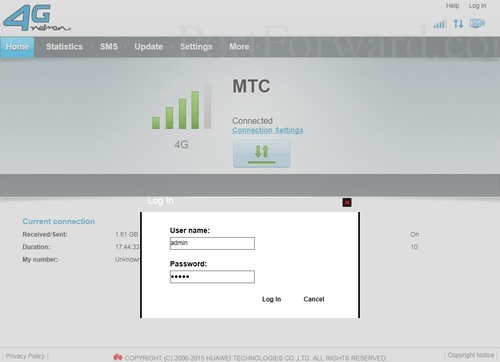Screen dimensions: 500x362
Task: Click the 4G network logo
Action: click(x=37, y=18)
